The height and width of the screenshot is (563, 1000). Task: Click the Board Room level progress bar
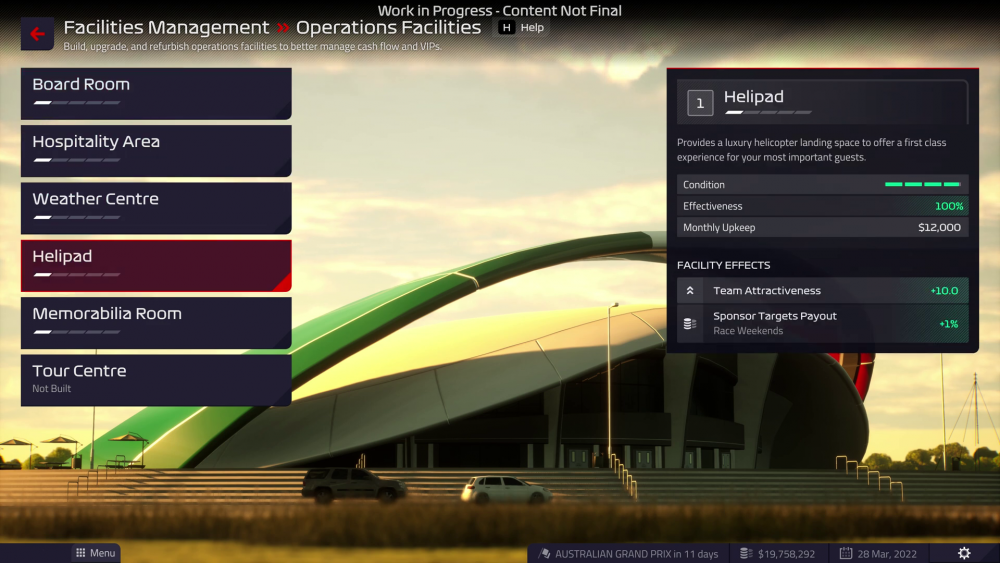click(x=77, y=103)
